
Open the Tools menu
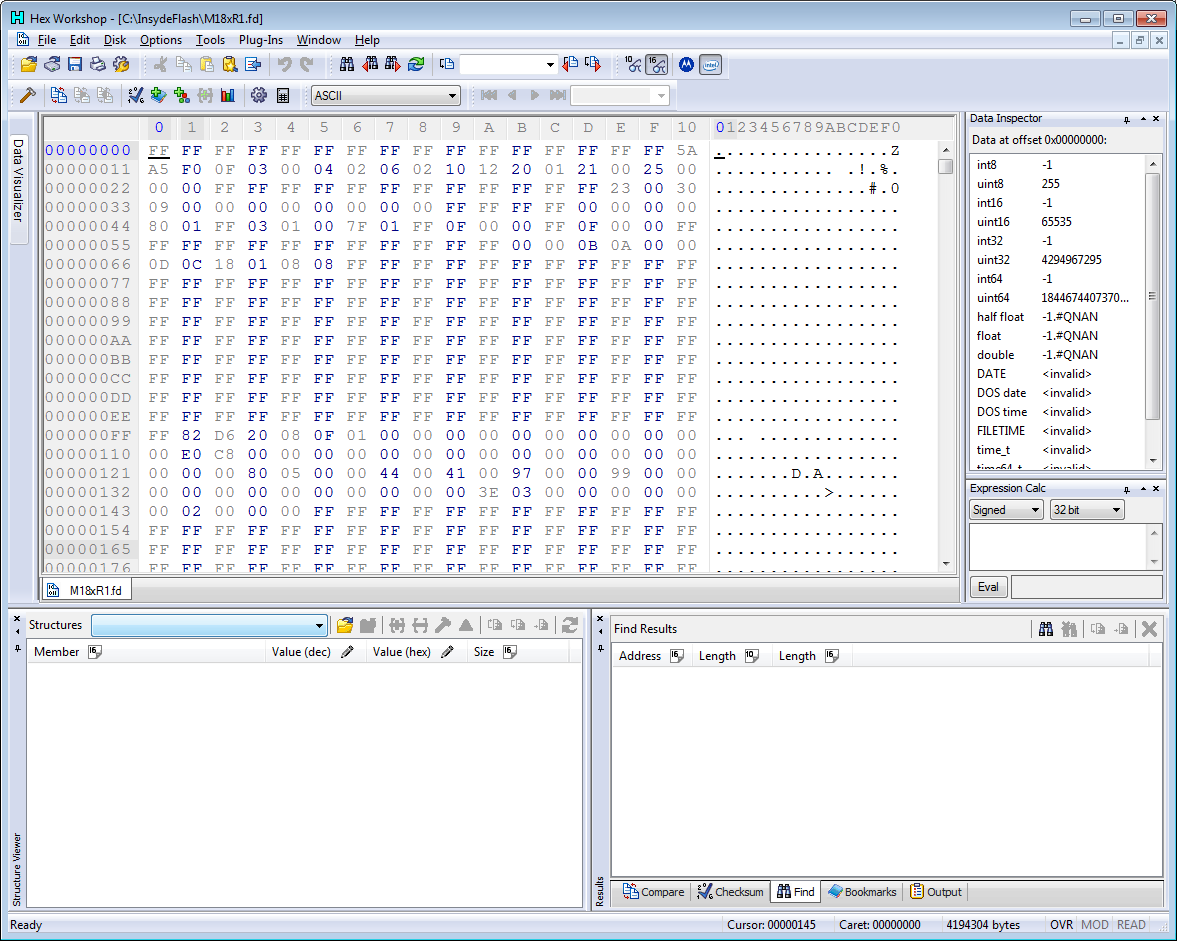(x=210, y=40)
